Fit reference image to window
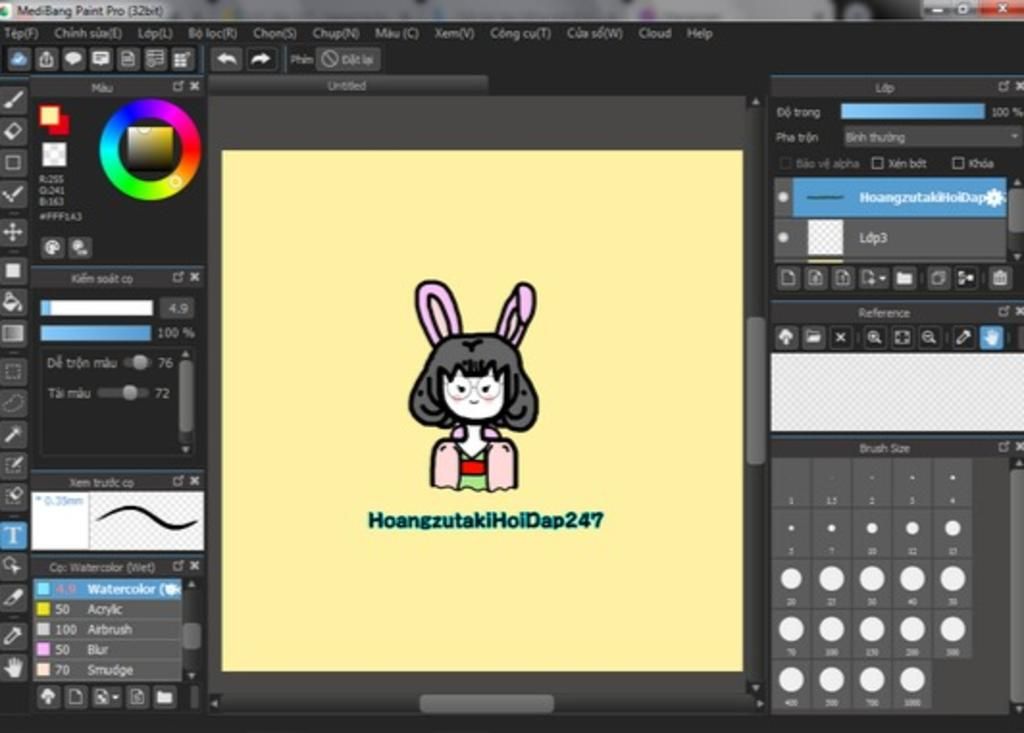This screenshot has width=1024, height=733. pos(902,337)
